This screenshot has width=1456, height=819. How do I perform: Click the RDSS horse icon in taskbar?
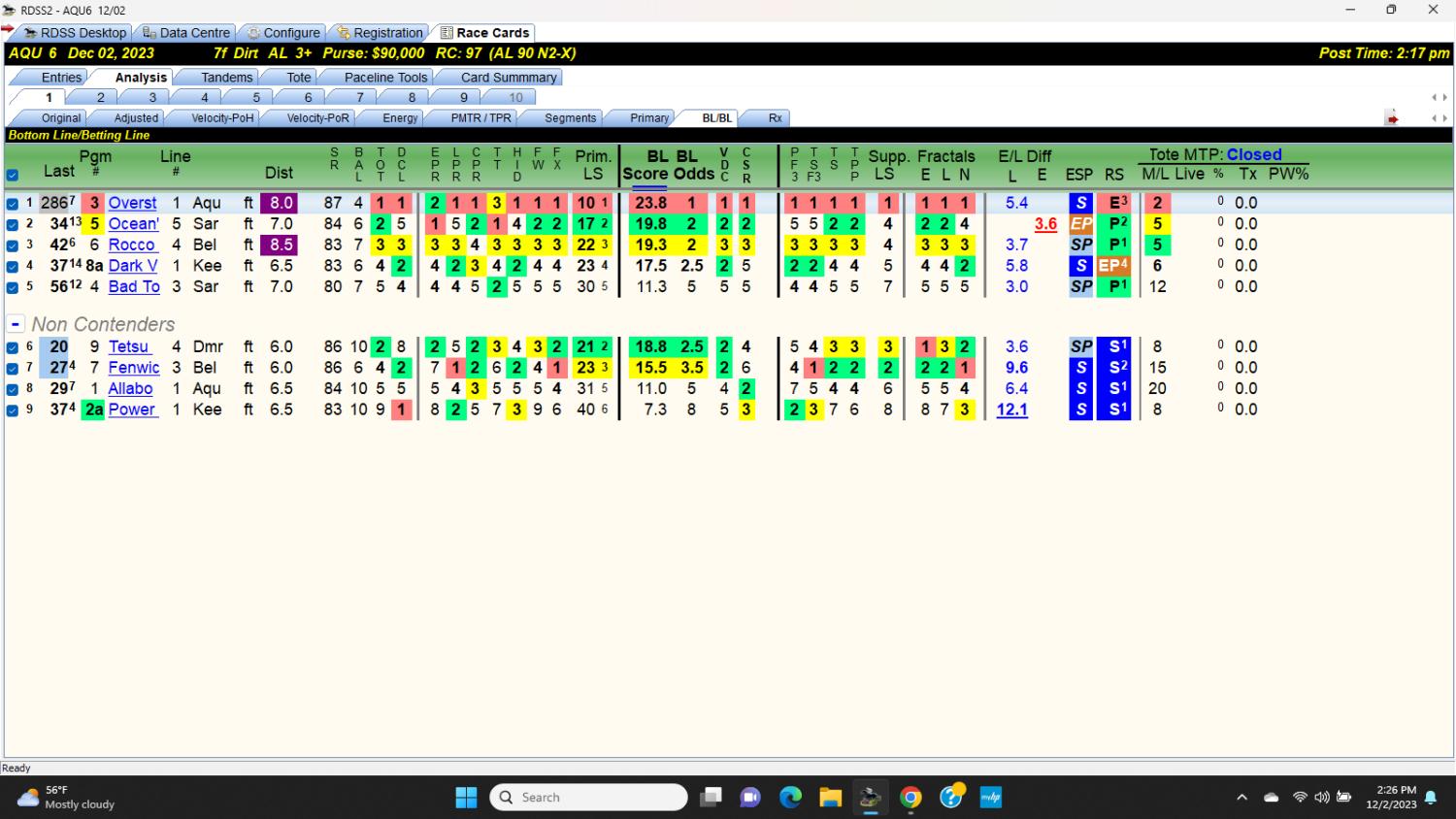870,798
